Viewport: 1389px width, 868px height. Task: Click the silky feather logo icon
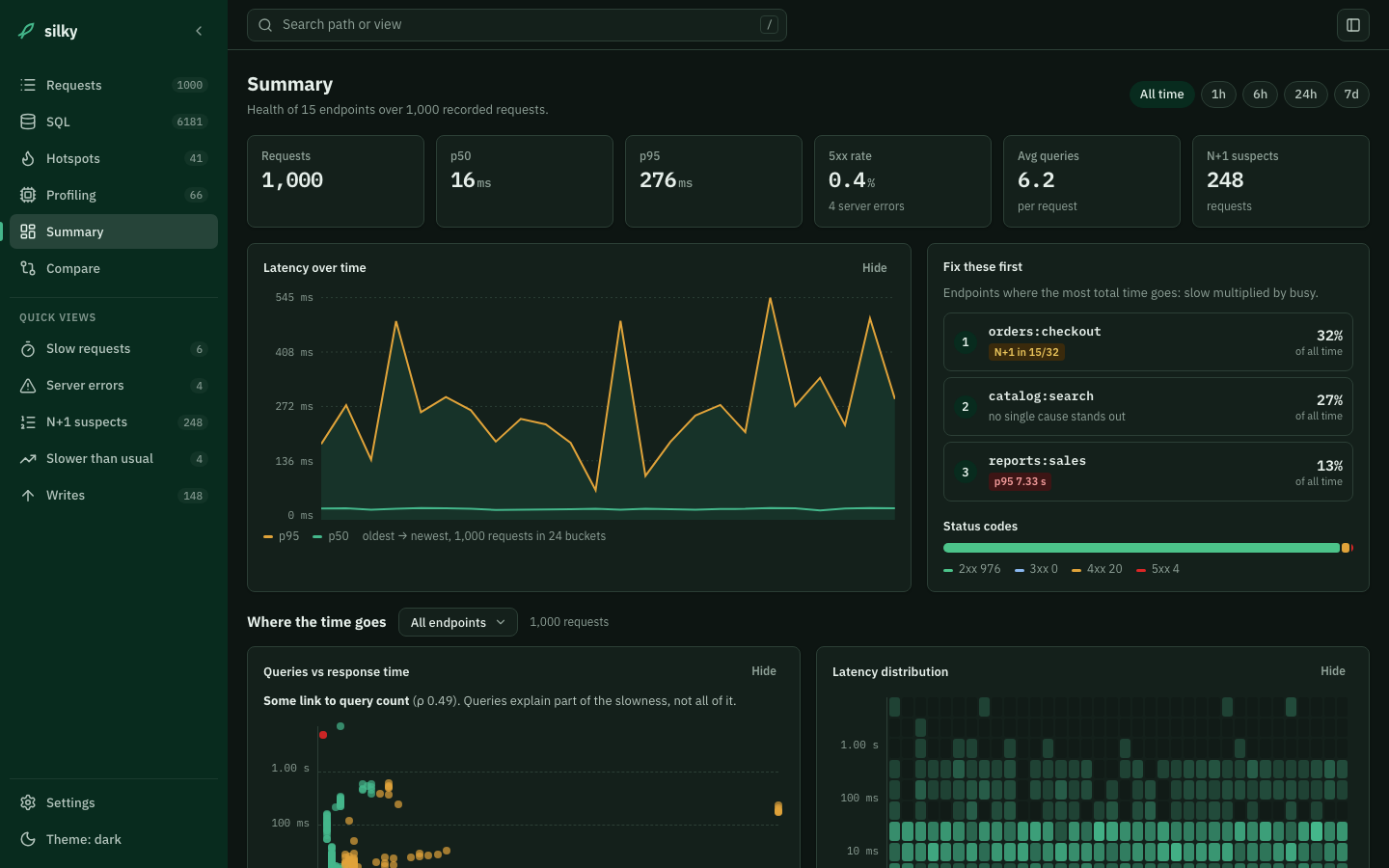27,31
